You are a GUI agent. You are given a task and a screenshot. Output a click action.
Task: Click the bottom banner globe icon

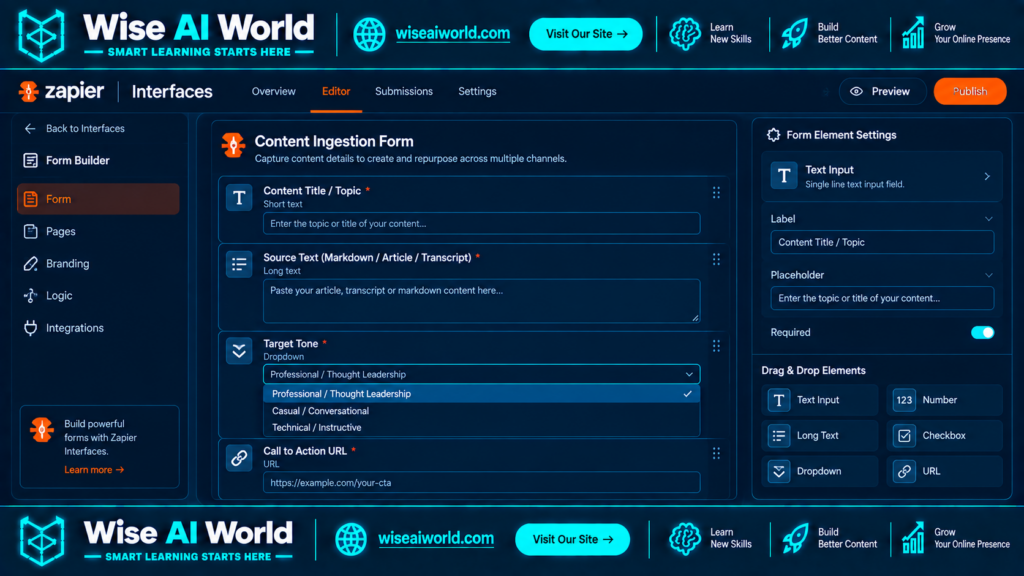point(351,539)
